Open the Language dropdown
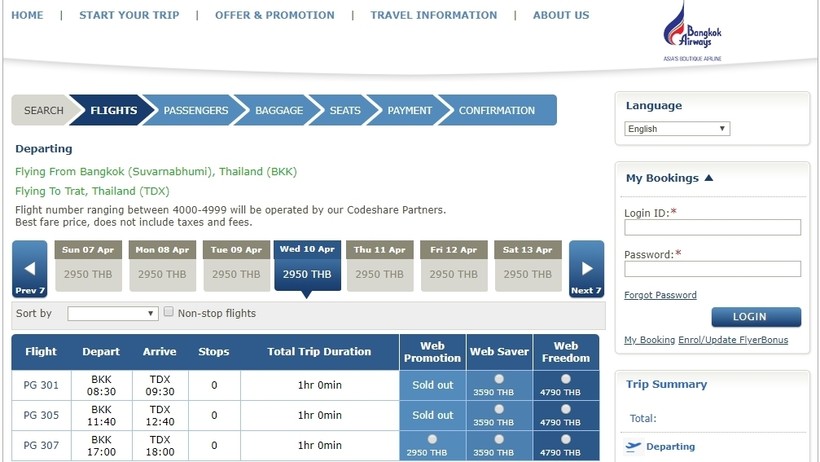 click(677, 129)
